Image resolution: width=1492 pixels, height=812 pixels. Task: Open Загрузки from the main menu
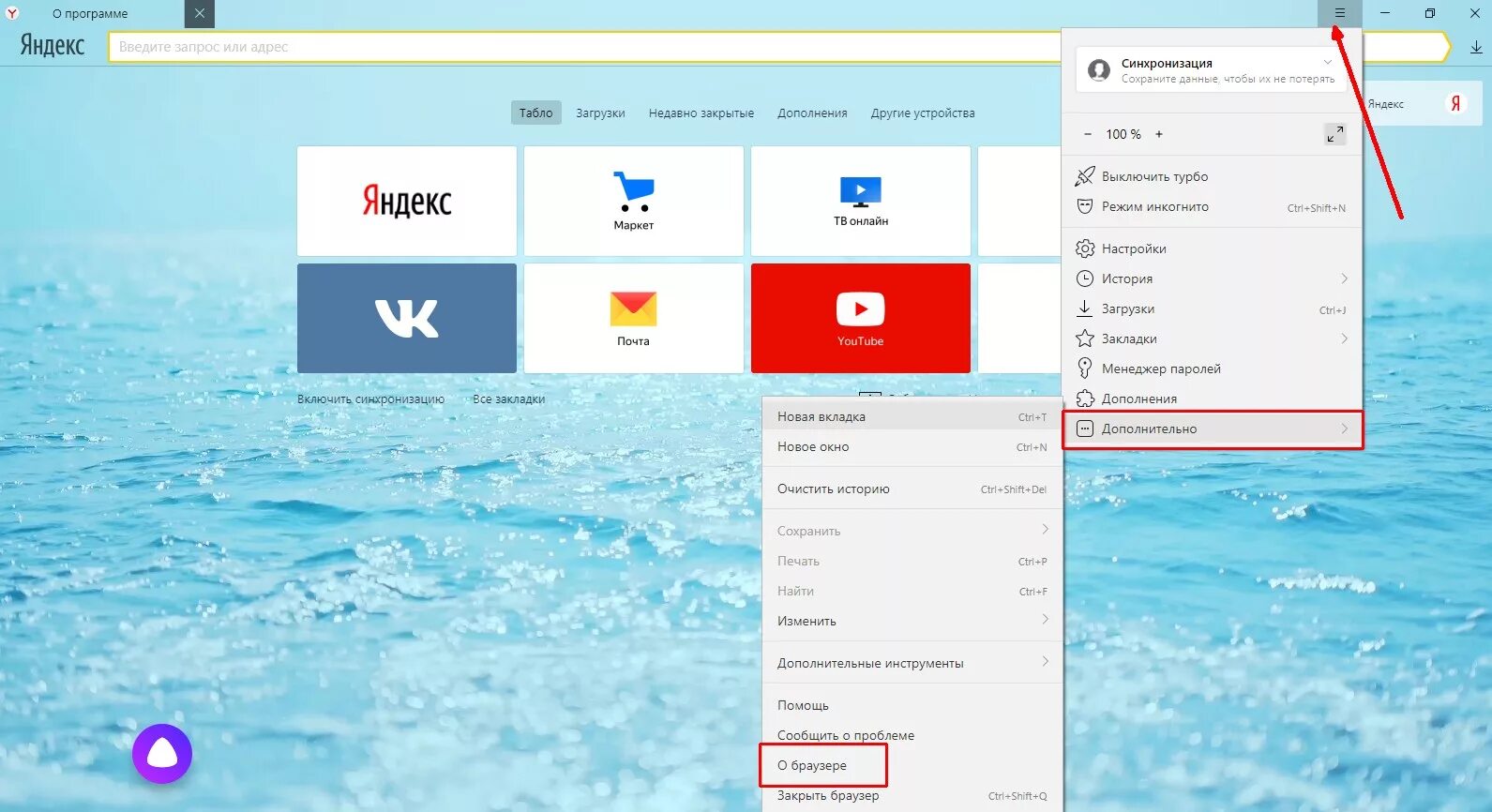point(1212,308)
